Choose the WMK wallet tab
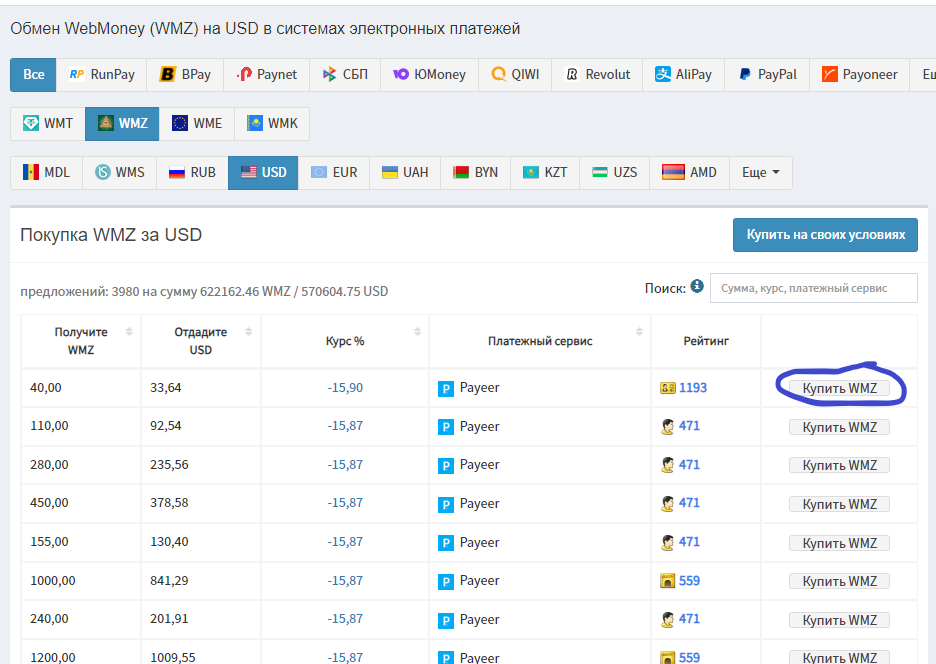This screenshot has width=936, height=664. point(272,124)
